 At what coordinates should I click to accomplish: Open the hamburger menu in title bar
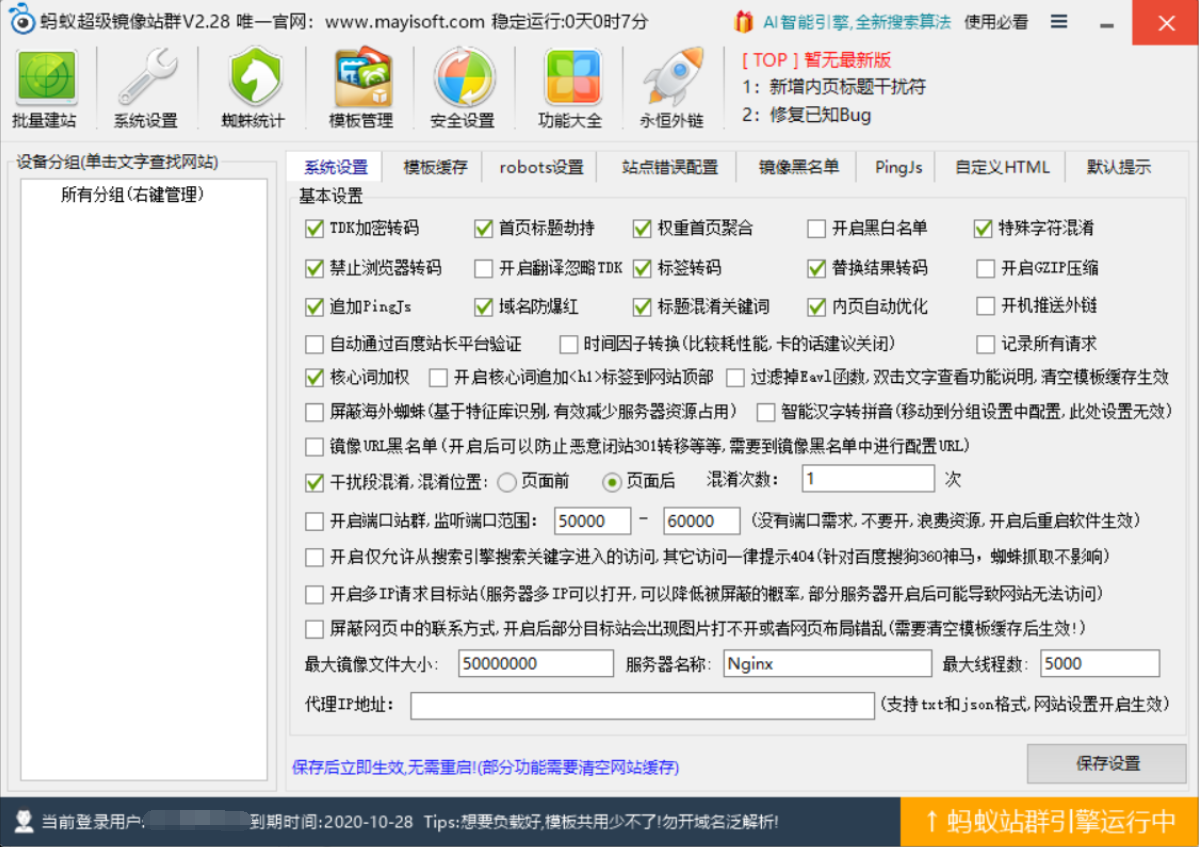click(x=1059, y=22)
